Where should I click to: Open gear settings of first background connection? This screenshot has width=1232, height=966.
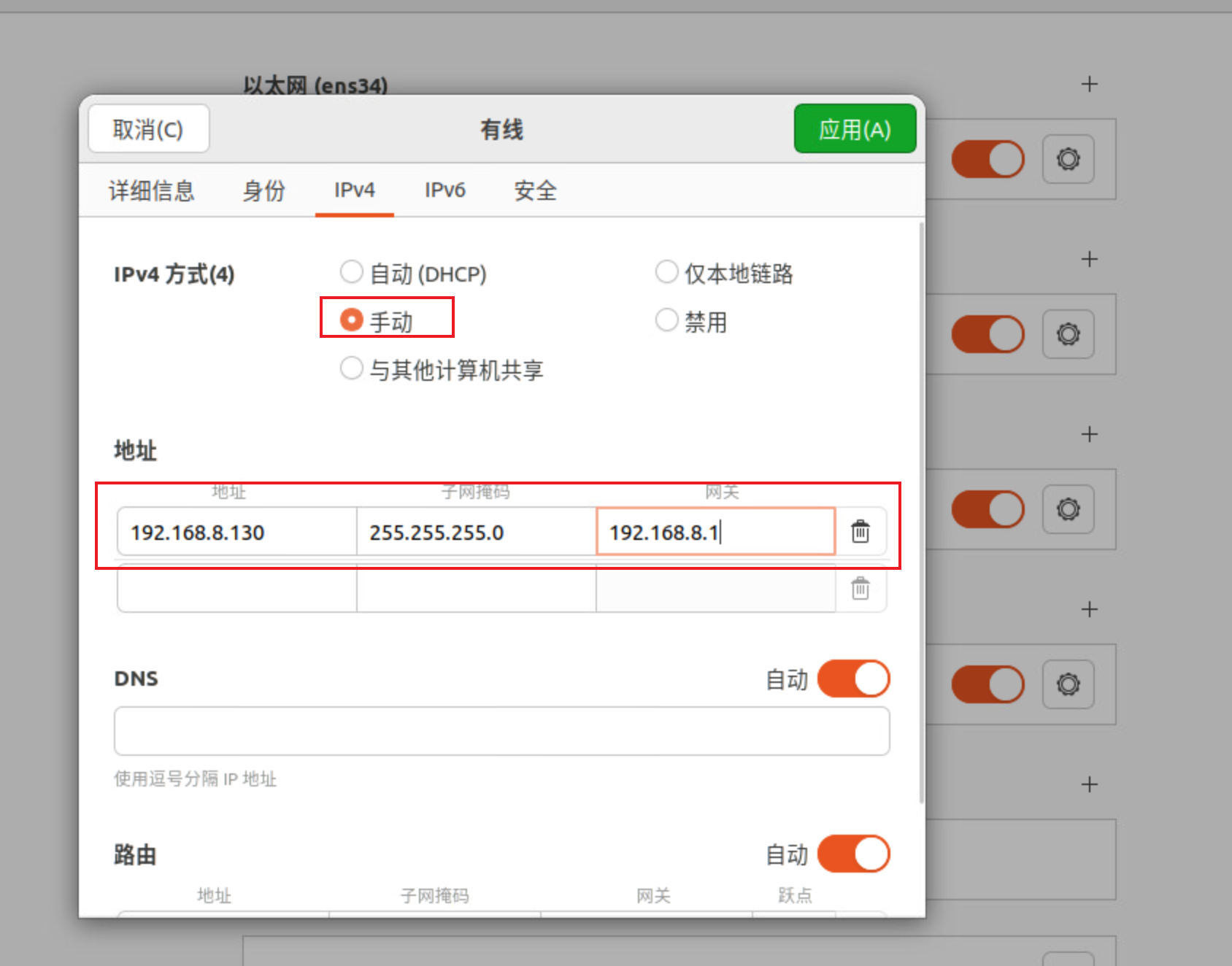click(1068, 159)
